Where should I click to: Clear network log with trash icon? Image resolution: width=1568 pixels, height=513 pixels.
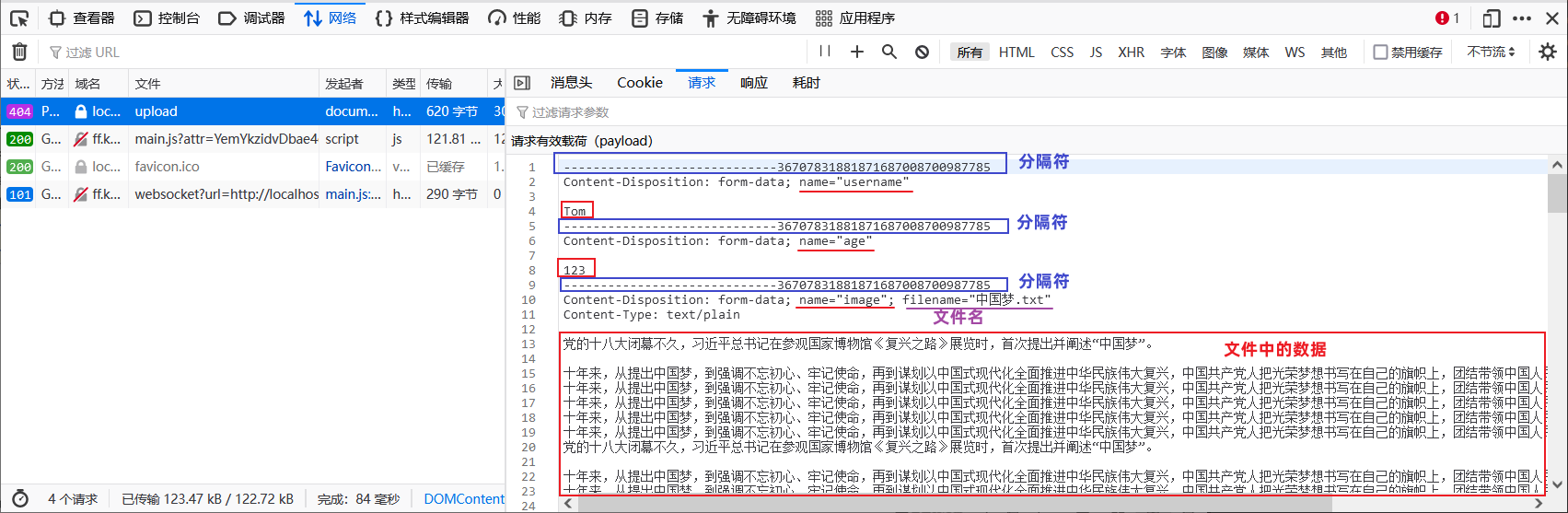click(19, 52)
